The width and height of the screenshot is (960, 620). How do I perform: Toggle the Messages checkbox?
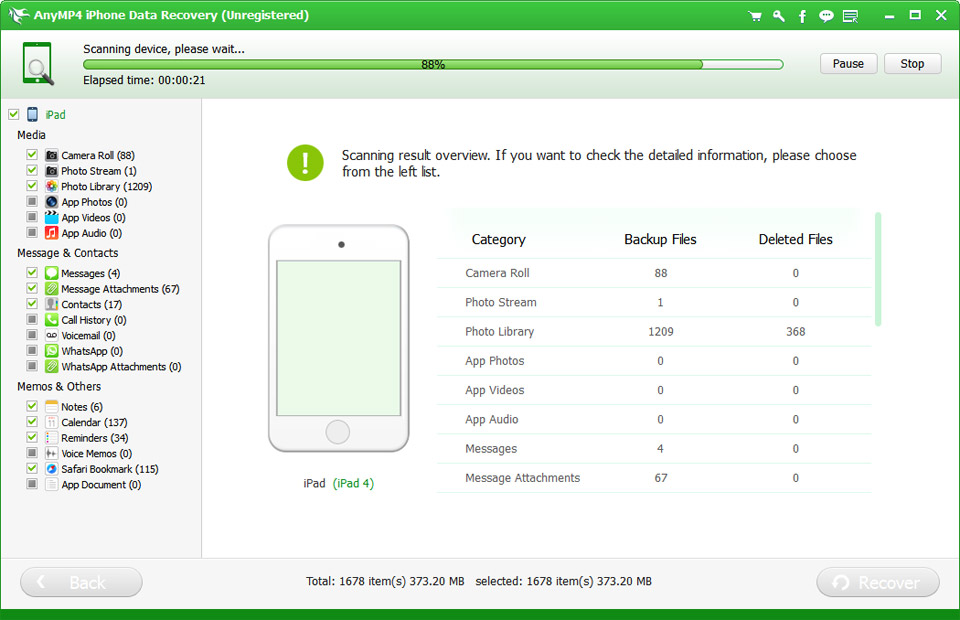point(32,274)
